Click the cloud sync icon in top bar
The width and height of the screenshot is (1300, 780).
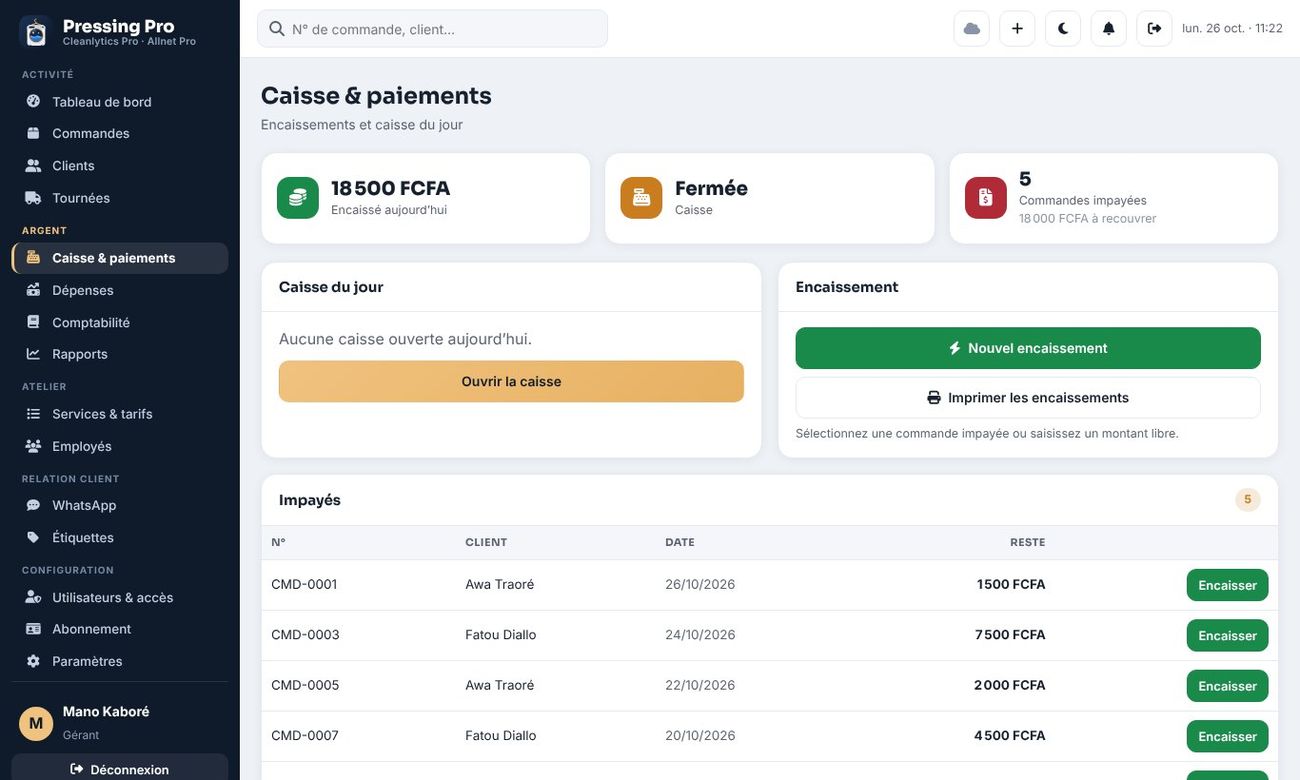pyautogui.click(x=971, y=28)
